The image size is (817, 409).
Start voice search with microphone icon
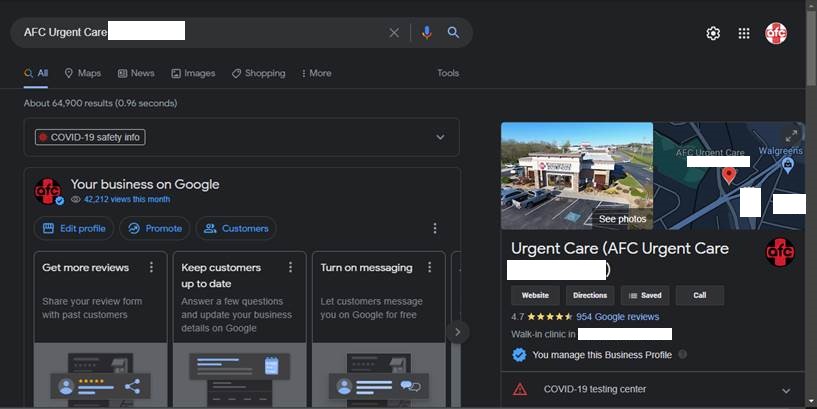(427, 33)
